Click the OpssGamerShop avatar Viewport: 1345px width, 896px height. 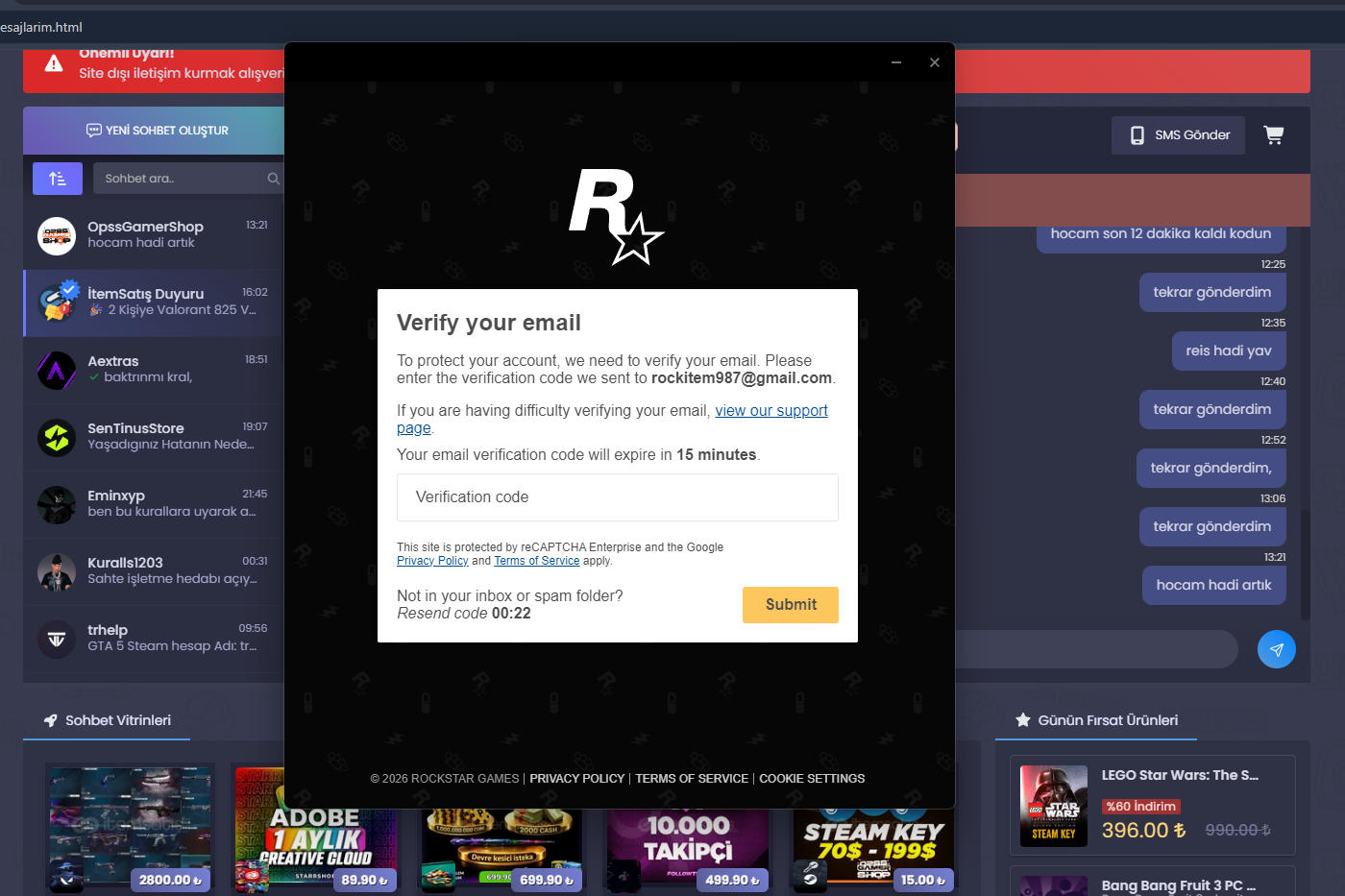pyautogui.click(x=57, y=235)
